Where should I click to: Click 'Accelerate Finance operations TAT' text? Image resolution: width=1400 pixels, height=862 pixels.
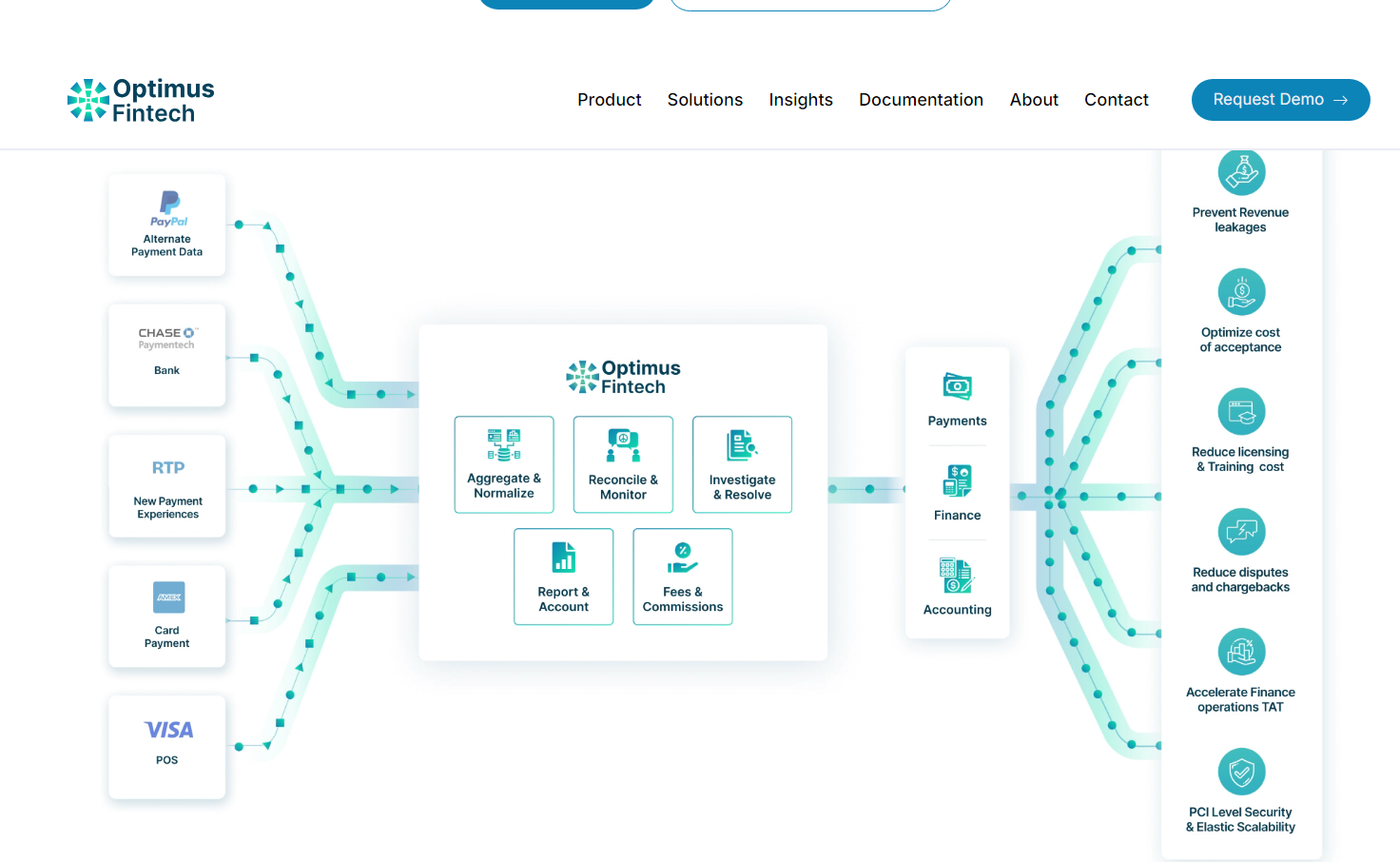pyautogui.click(x=1241, y=699)
